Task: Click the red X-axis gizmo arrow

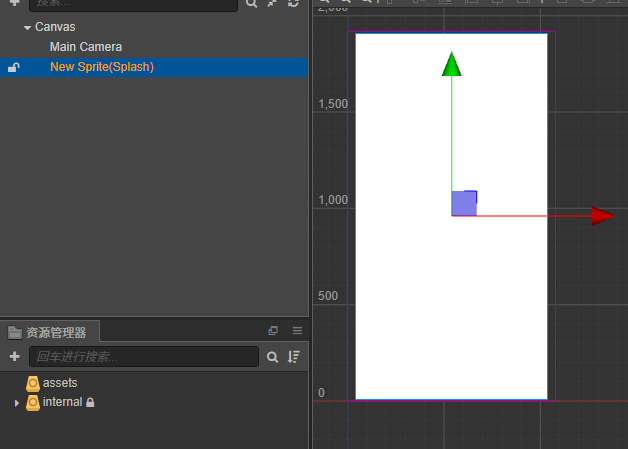Action: click(x=603, y=216)
